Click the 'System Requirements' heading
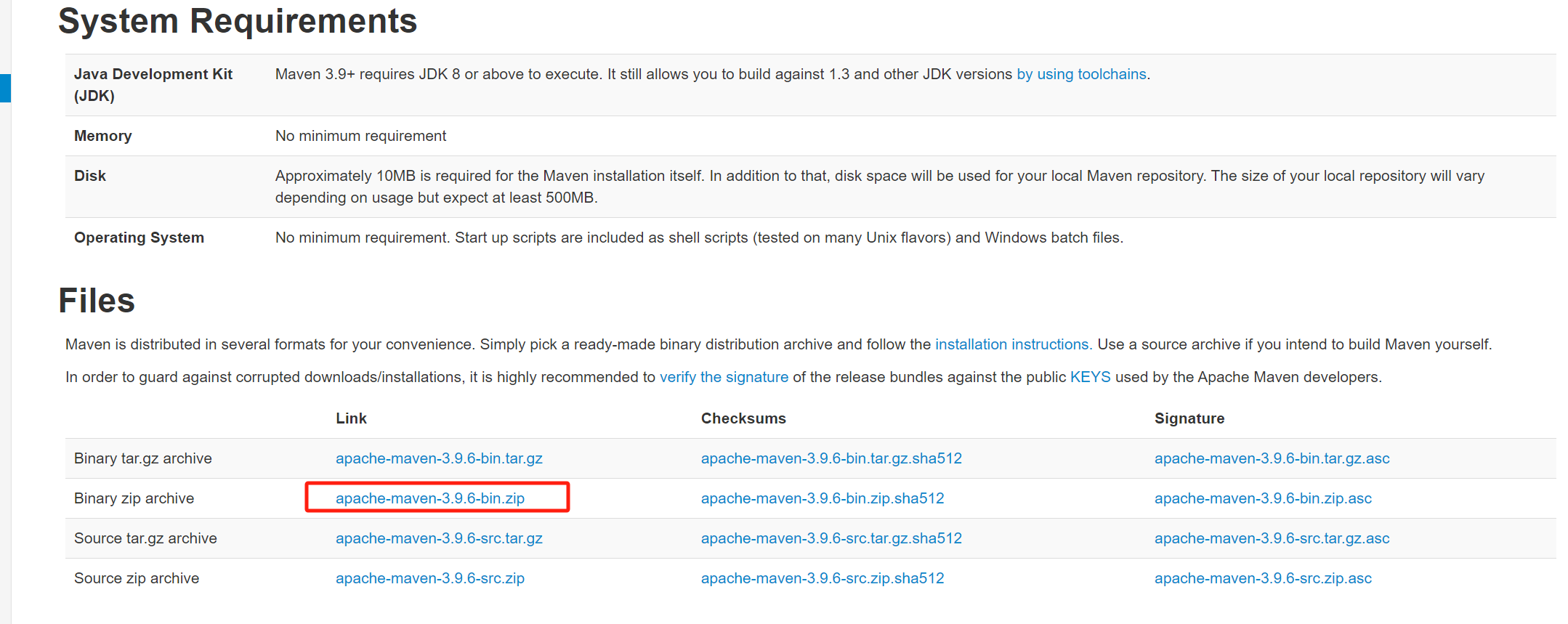1568x624 pixels. 238,21
